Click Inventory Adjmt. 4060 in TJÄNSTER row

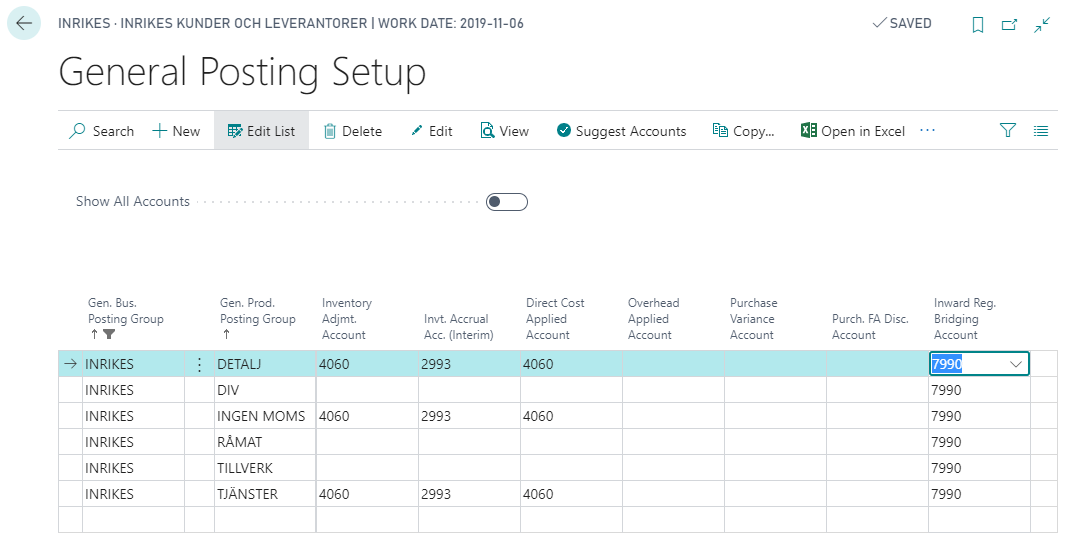point(367,494)
